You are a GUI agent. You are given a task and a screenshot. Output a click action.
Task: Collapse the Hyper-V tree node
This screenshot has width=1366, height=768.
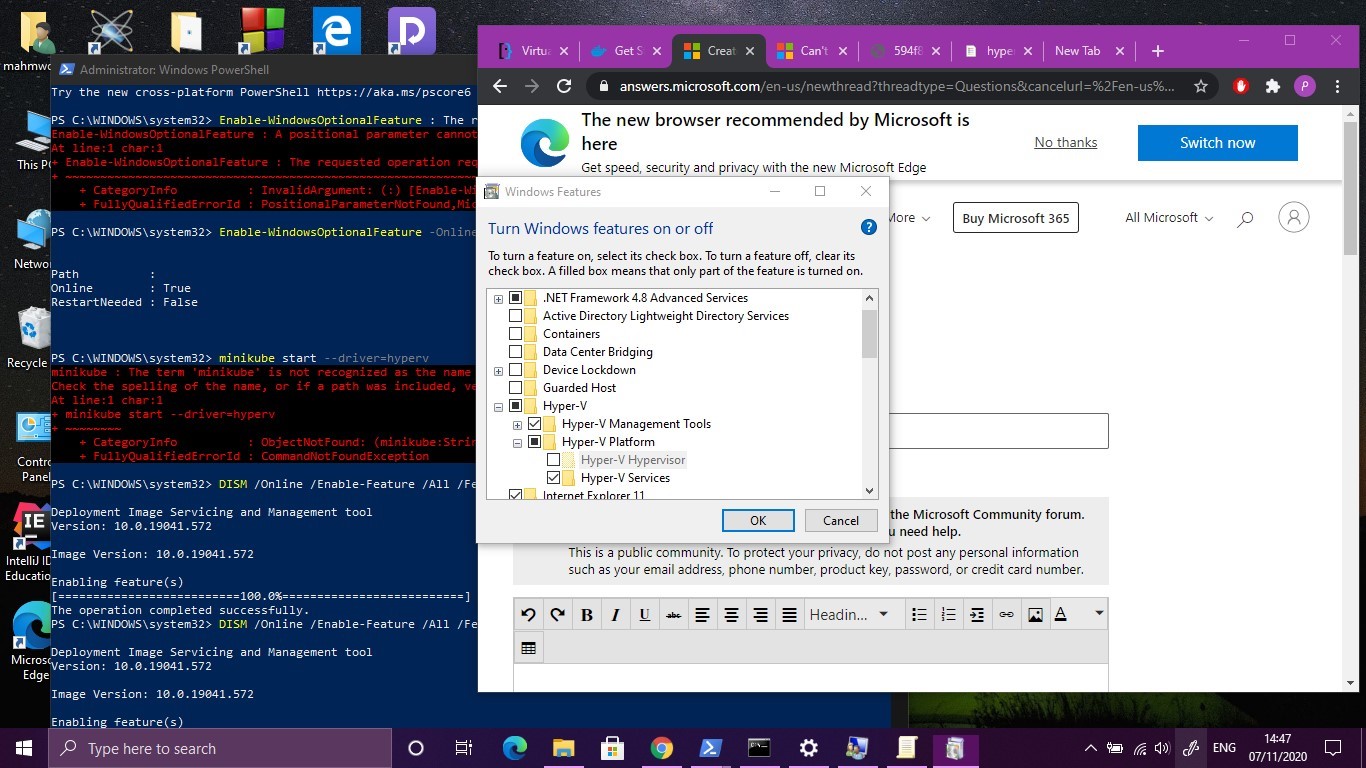pos(498,406)
